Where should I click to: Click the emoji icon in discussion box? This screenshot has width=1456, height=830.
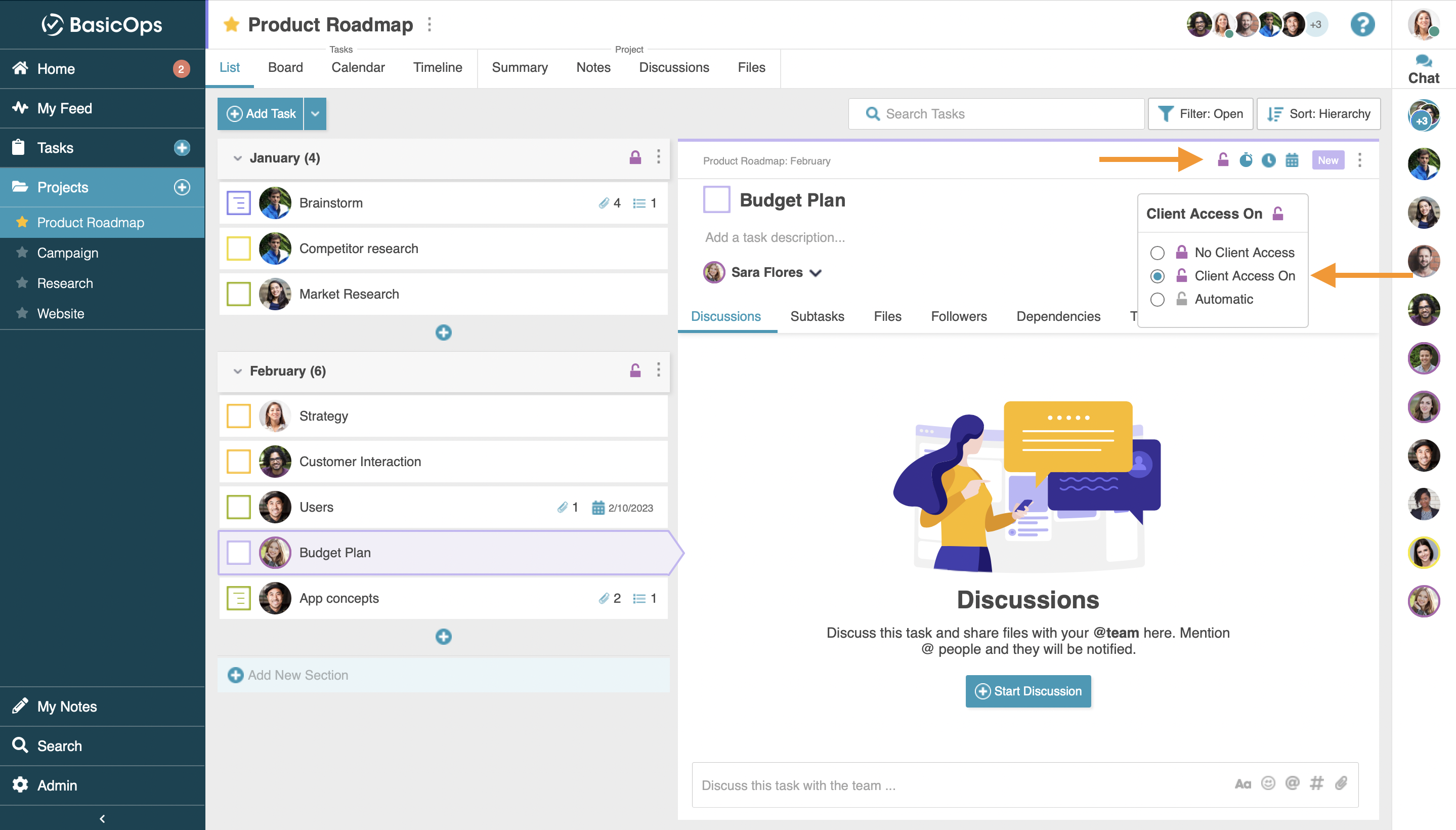[x=1267, y=783]
